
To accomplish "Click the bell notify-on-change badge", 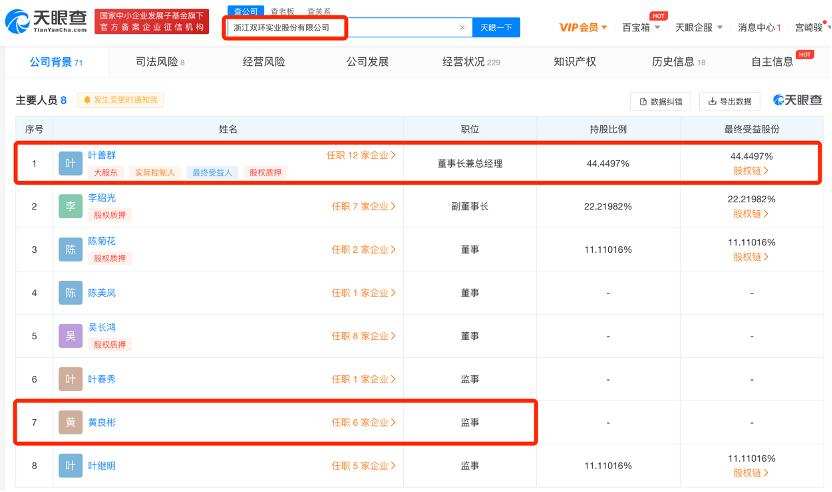I will coord(121,100).
